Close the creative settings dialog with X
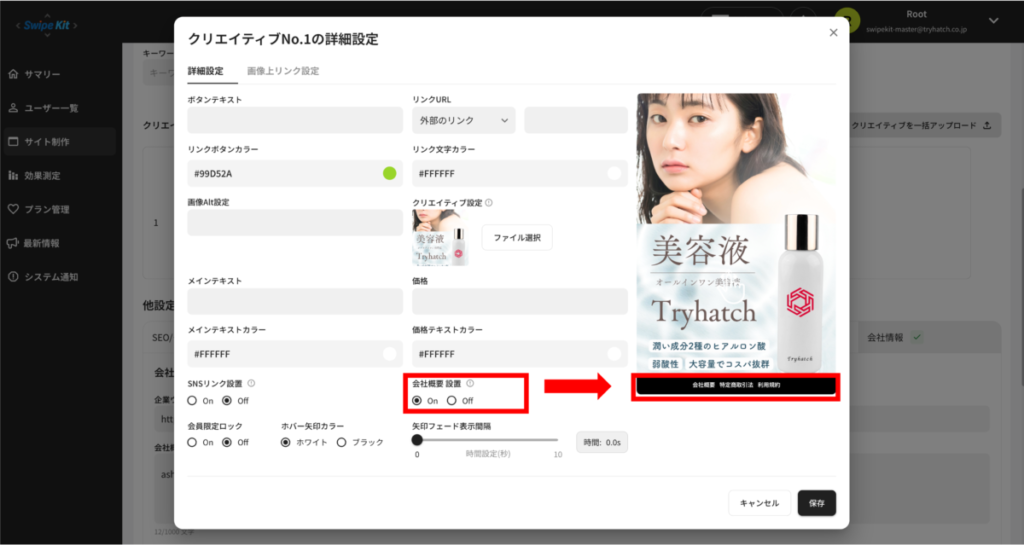The image size is (1024, 545). pyautogui.click(x=833, y=33)
